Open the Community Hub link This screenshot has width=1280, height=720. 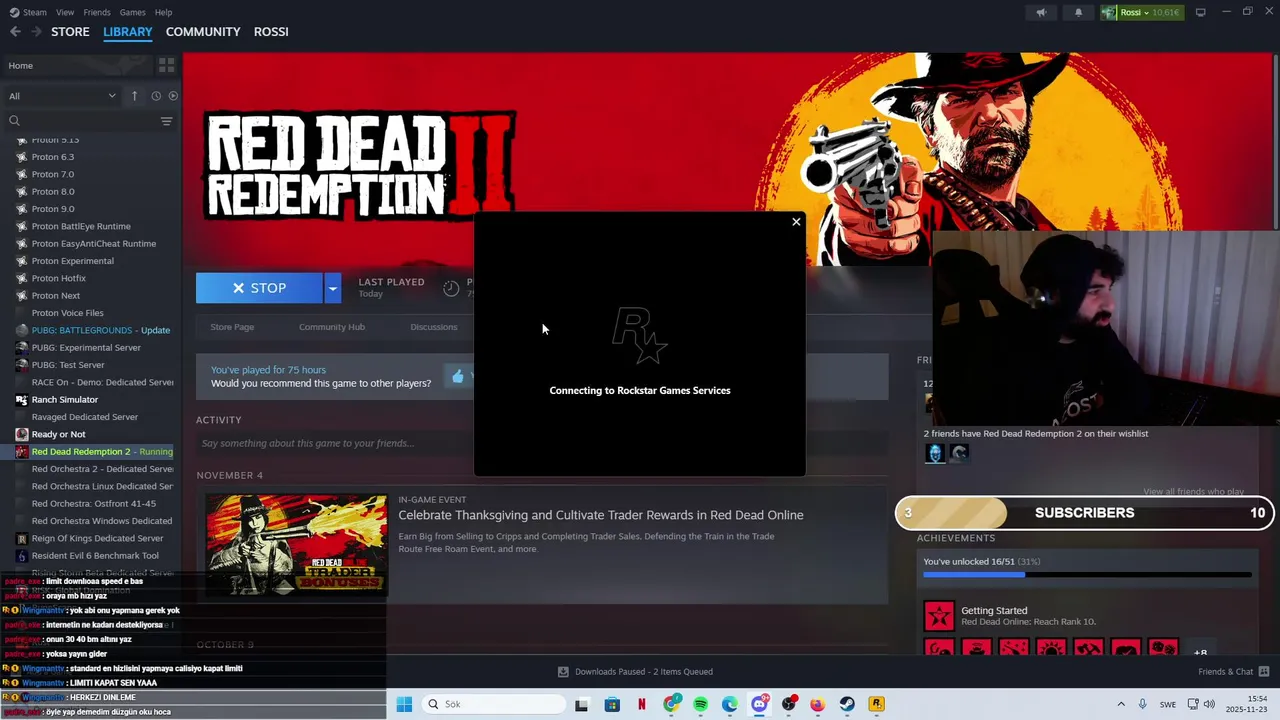click(332, 327)
